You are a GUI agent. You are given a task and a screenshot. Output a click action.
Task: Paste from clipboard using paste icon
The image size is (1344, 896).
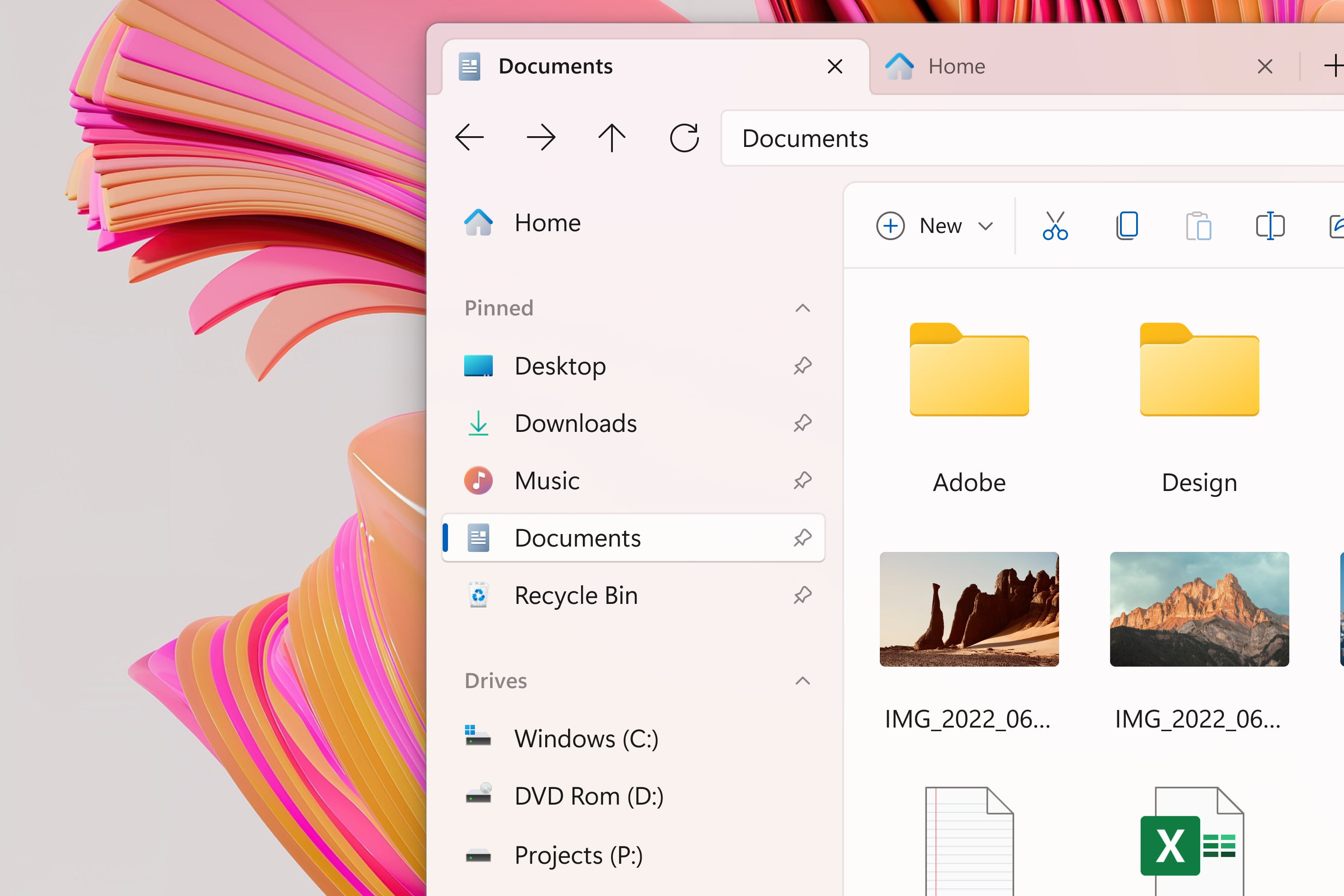(1198, 226)
